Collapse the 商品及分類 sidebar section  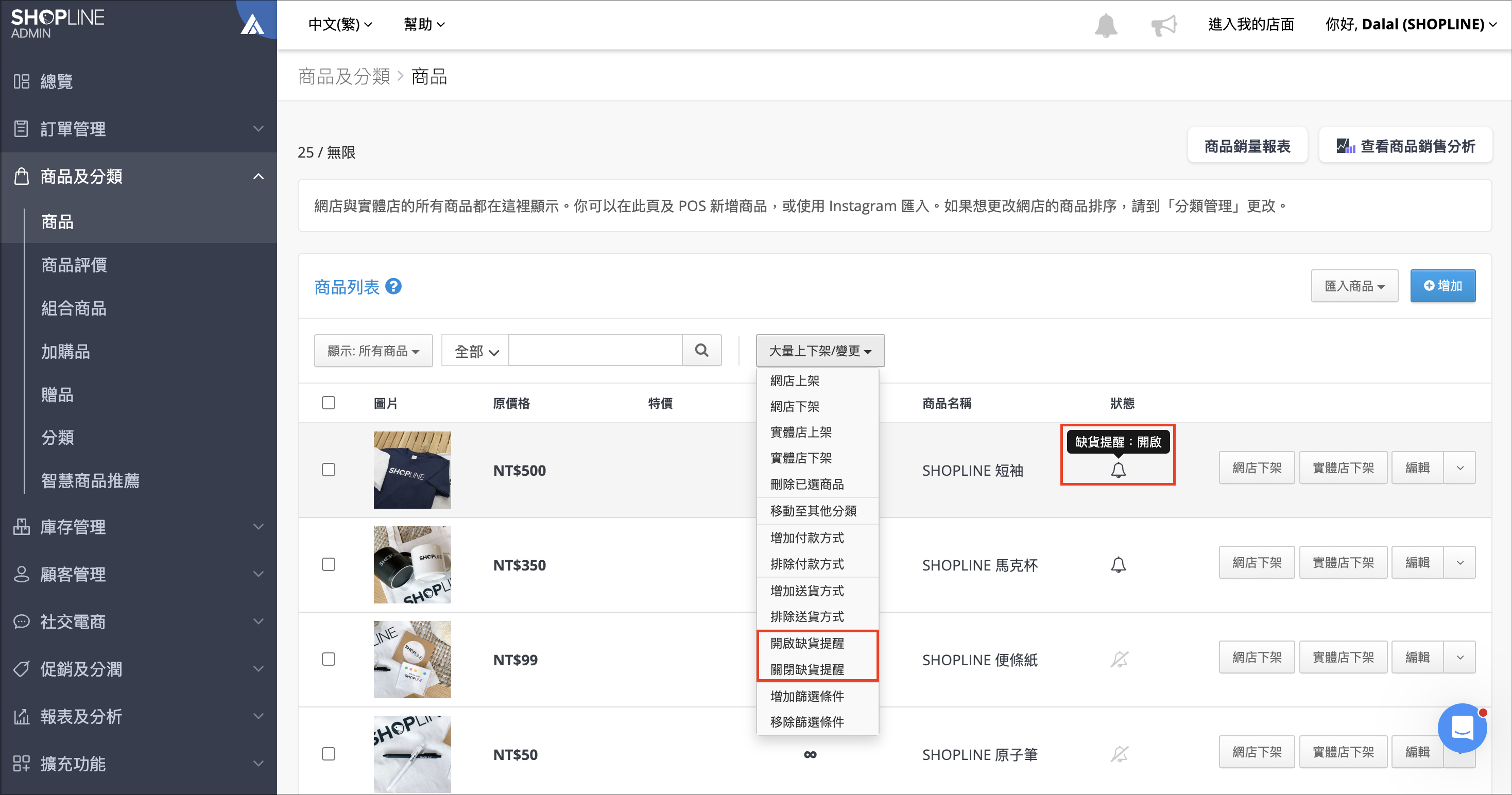click(x=258, y=176)
